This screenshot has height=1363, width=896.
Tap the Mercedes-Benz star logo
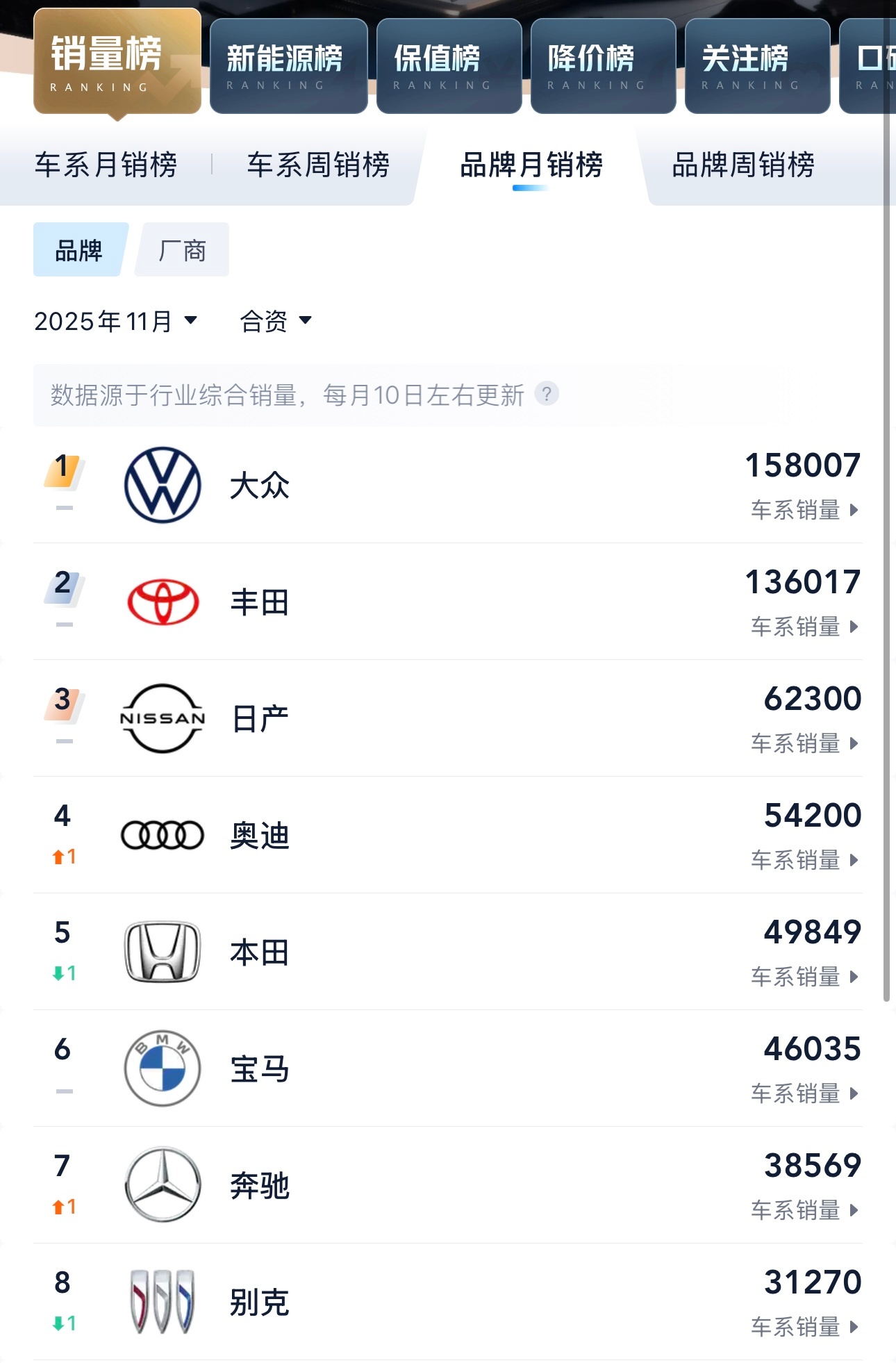tap(163, 1185)
